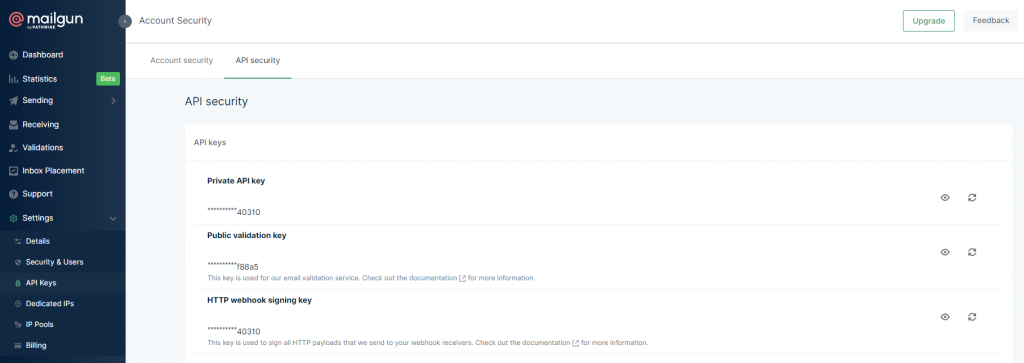Click the Mailgun logo

coord(45,20)
